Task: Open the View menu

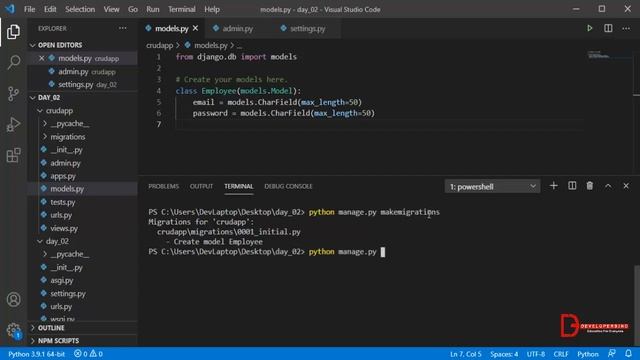Action: click(111, 9)
